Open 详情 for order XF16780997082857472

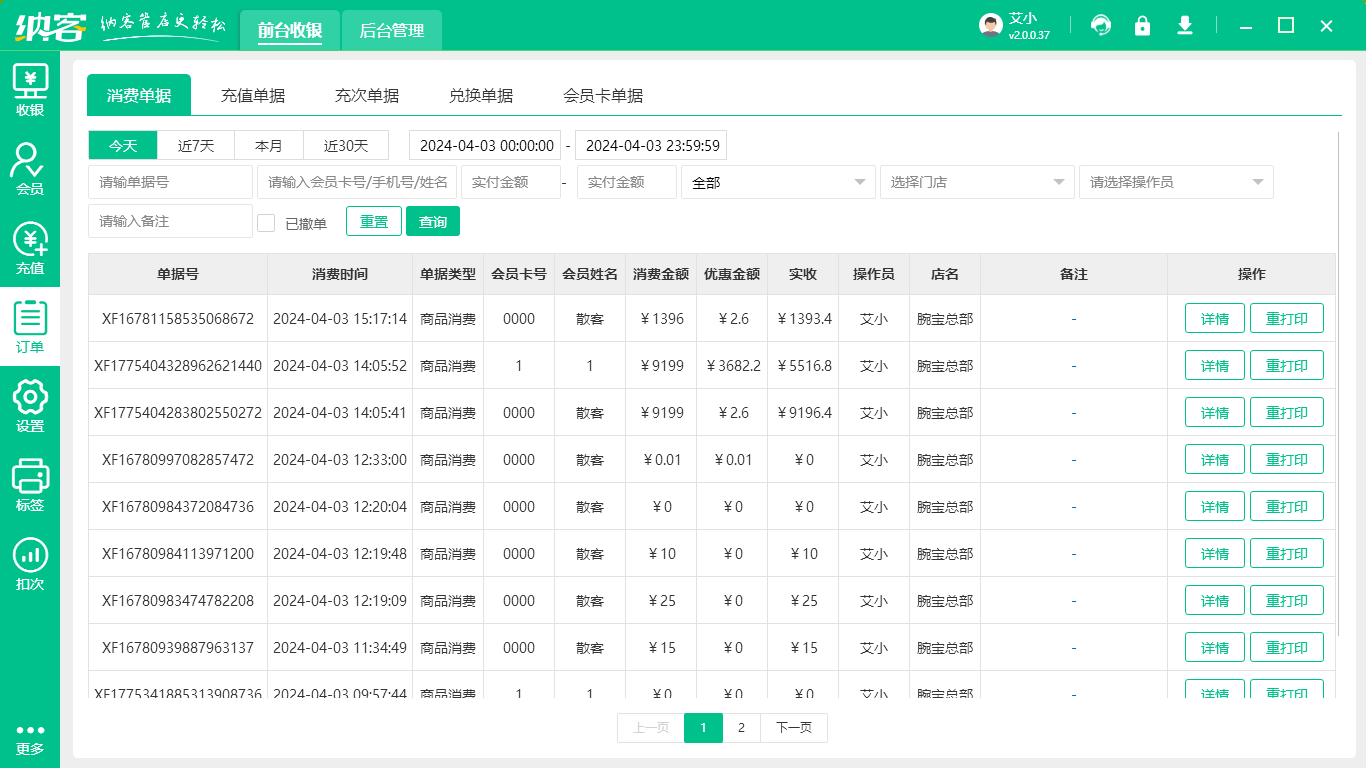1215,459
